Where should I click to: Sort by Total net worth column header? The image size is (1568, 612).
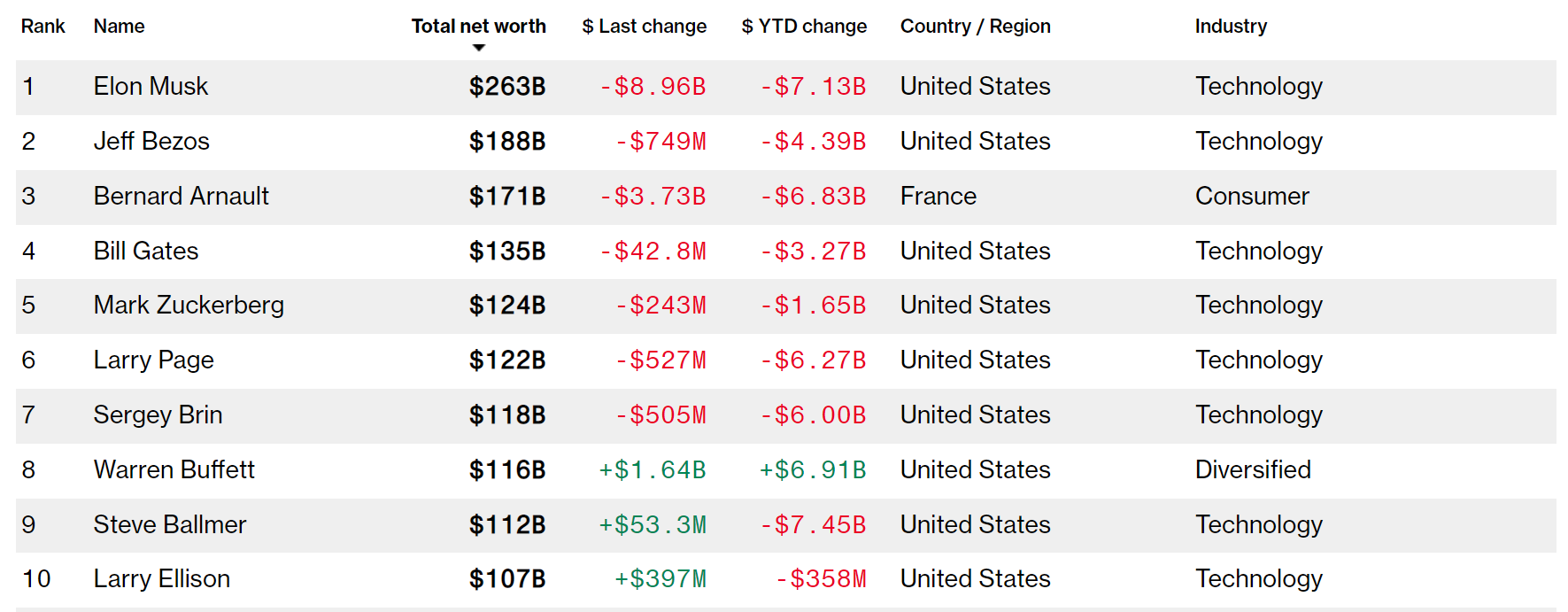(478, 27)
